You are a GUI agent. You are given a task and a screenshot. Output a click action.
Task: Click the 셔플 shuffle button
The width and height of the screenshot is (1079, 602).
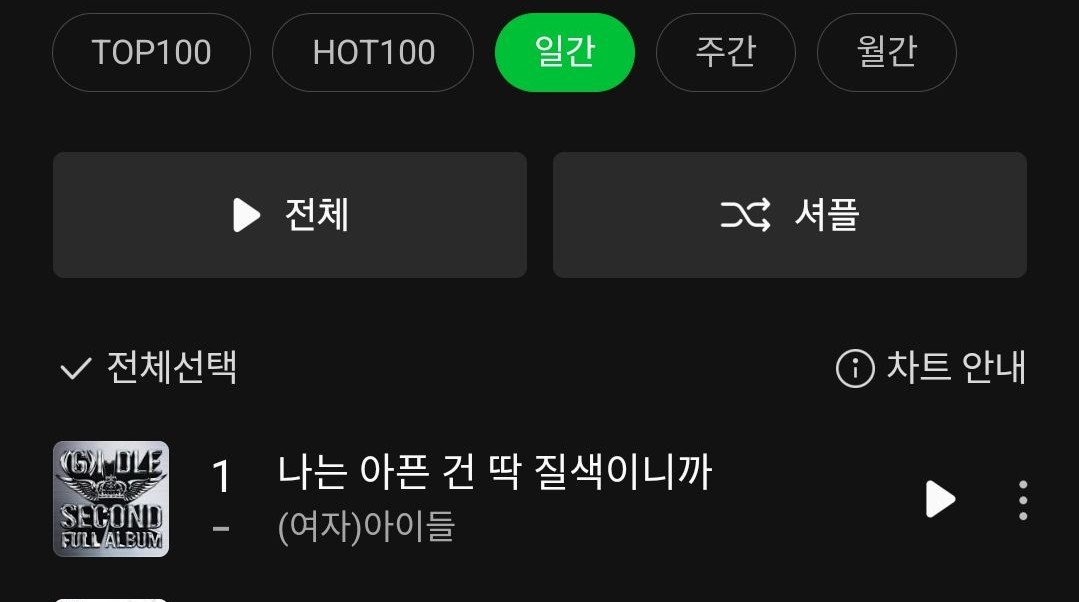(x=790, y=215)
